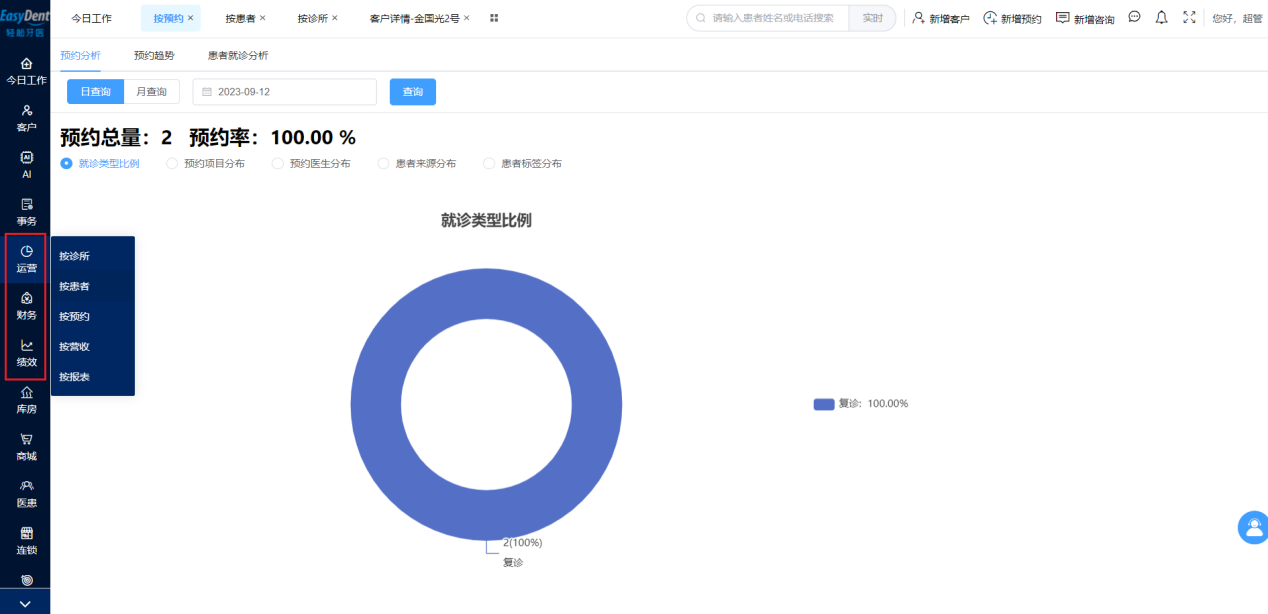Open the 绩效 sidebar icon
This screenshot has width=1268, height=614.
coord(26,345)
